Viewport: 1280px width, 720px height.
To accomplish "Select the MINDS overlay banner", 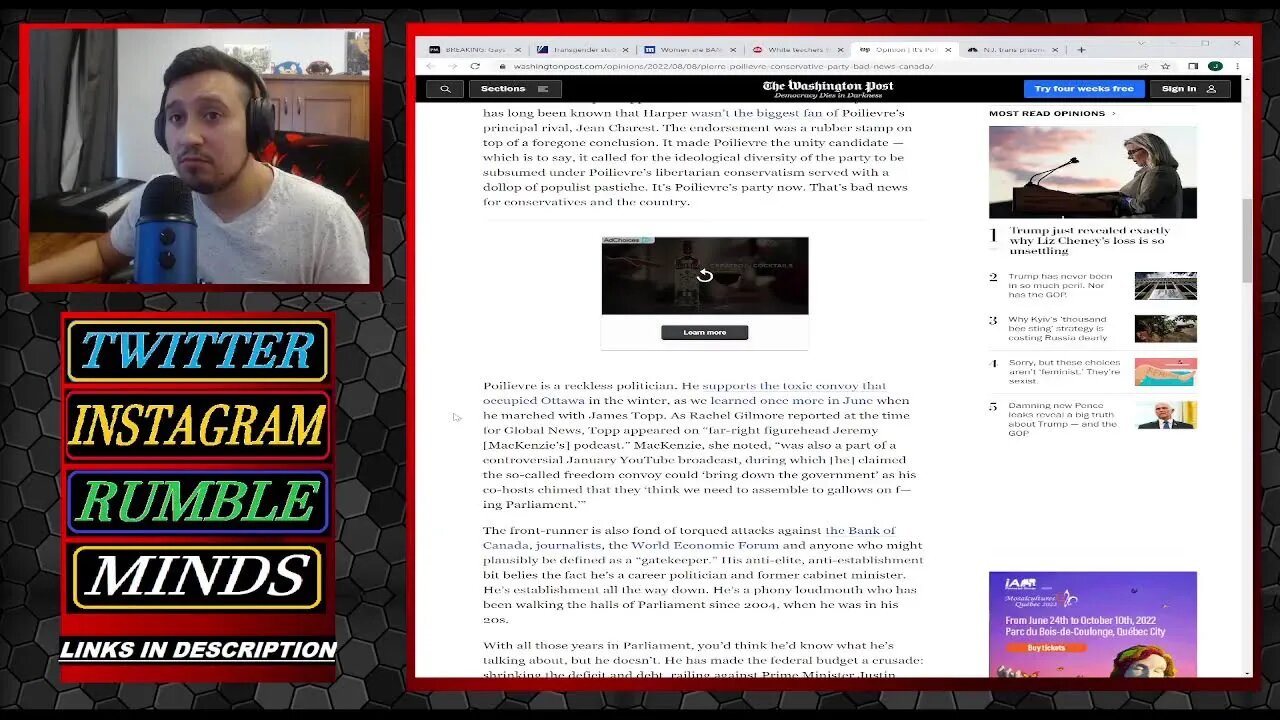I will pos(197,577).
